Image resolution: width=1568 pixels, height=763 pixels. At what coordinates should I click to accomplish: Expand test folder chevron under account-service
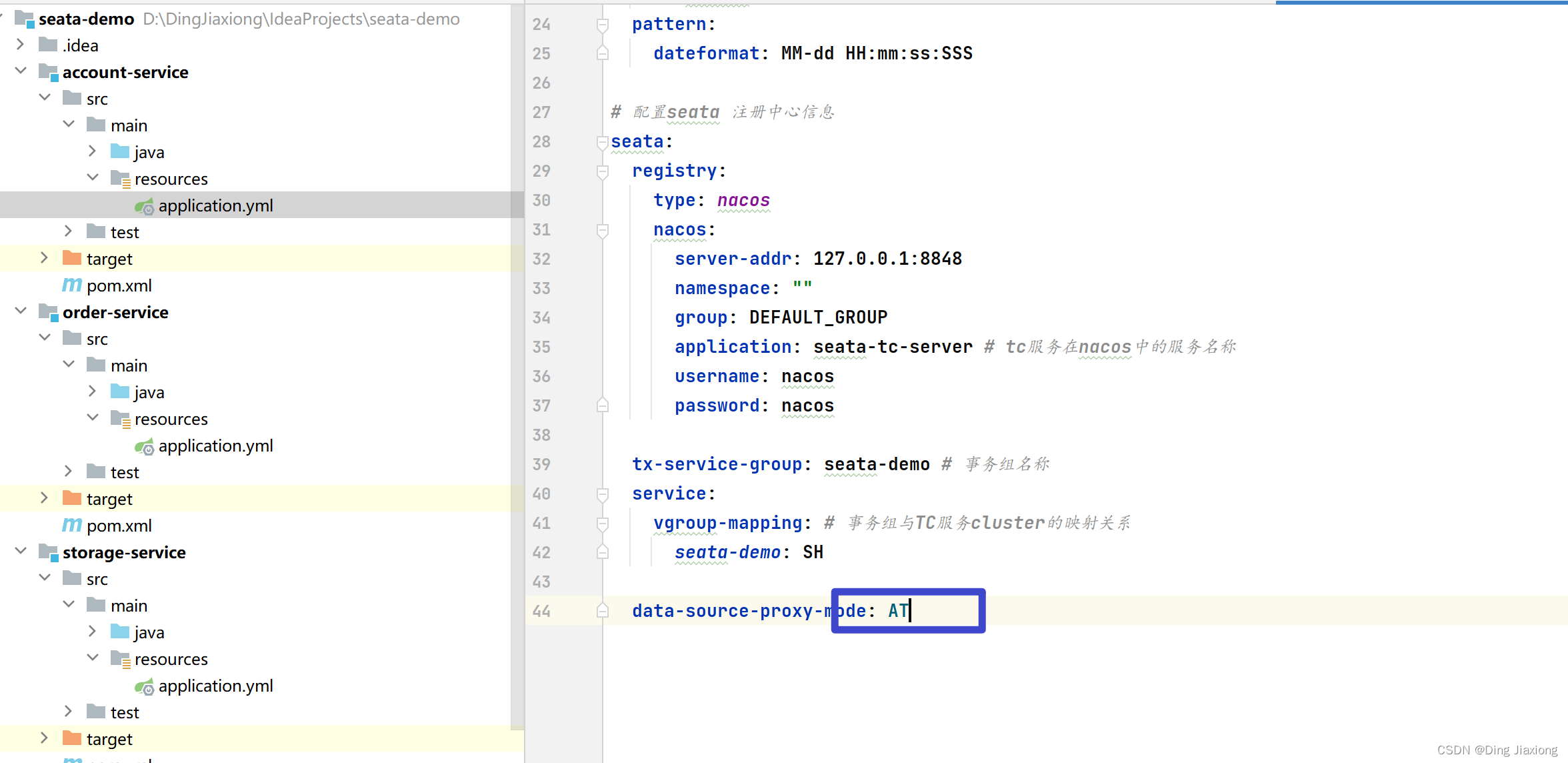[68, 231]
